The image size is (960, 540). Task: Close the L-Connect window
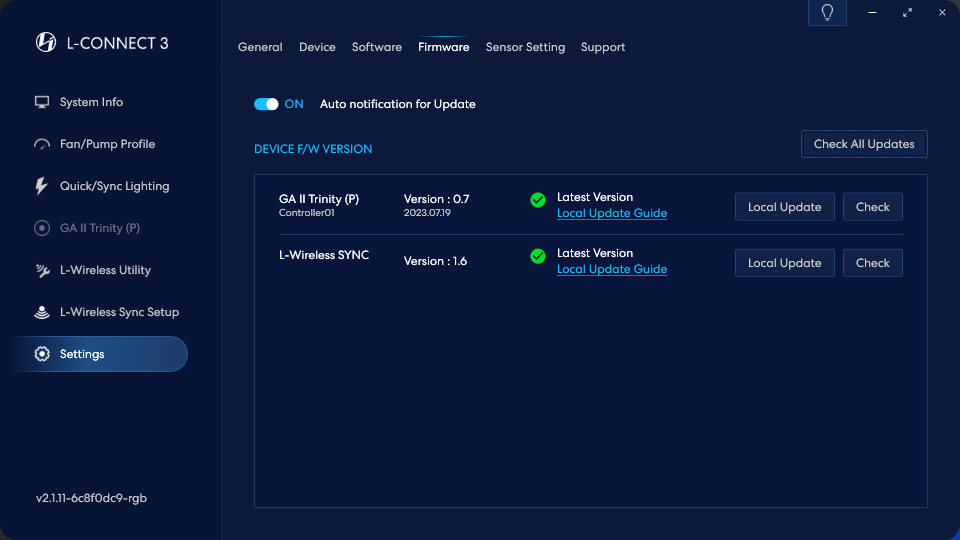(x=942, y=12)
